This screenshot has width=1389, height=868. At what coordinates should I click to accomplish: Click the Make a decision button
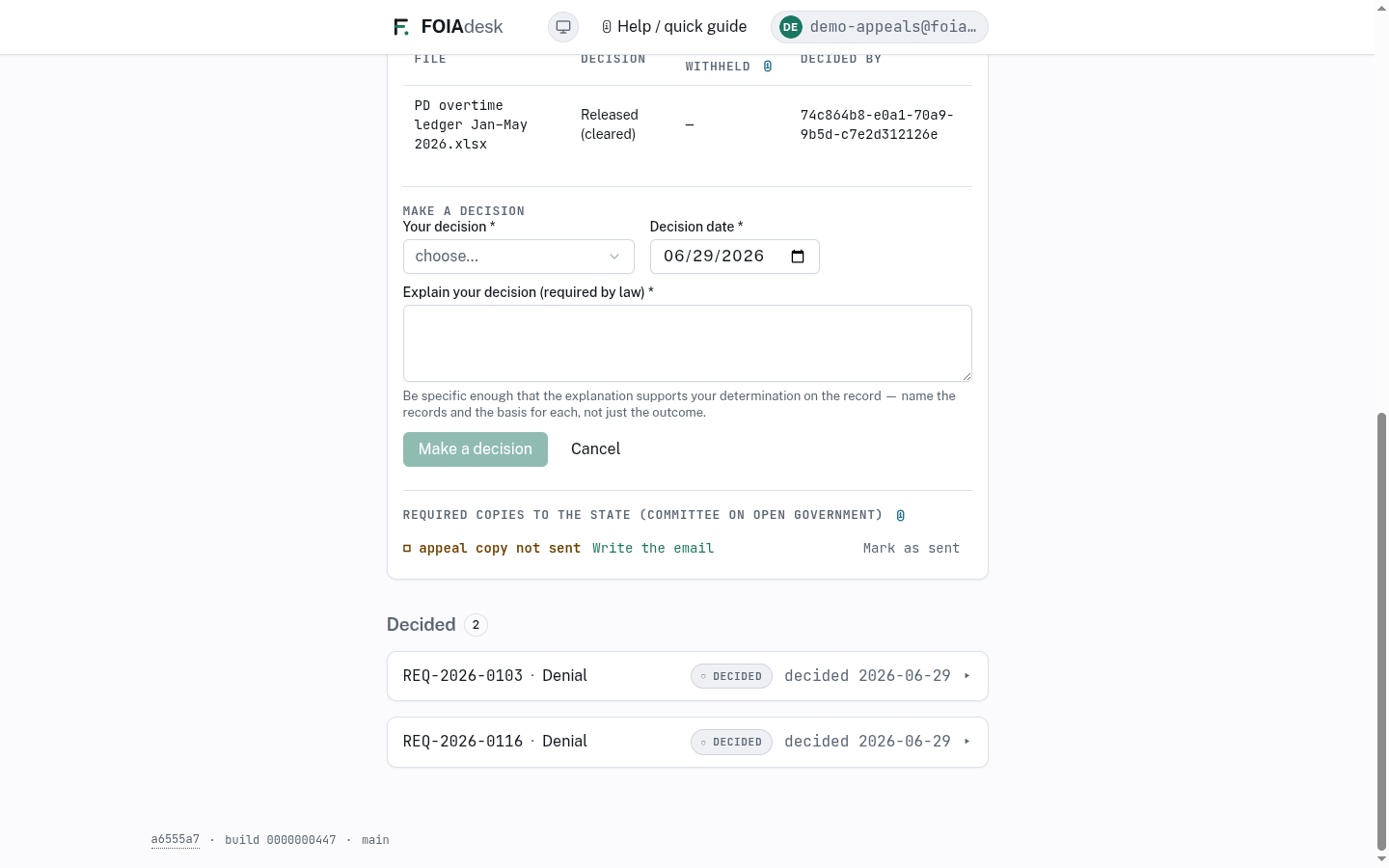(x=476, y=449)
